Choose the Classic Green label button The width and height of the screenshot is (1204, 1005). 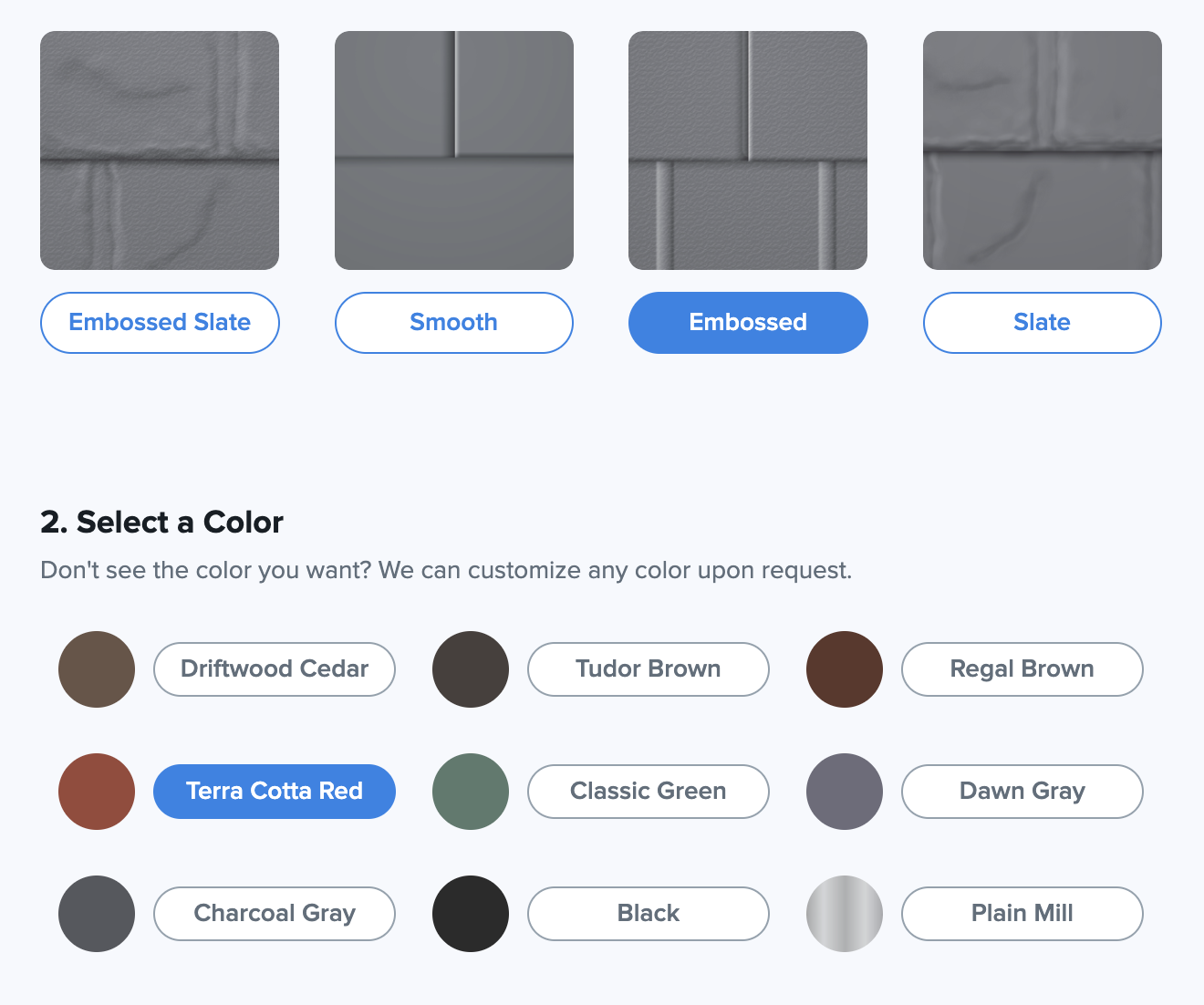(649, 792)
